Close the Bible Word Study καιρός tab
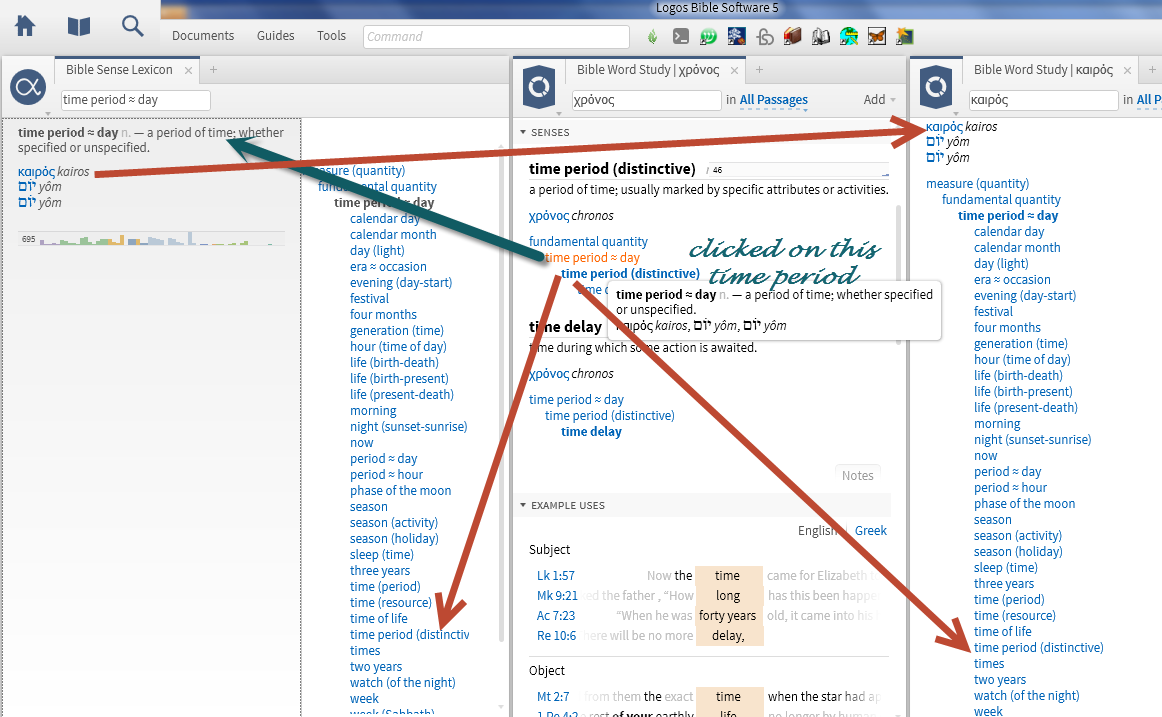The image size is (1162, 717). (1127, 70)
